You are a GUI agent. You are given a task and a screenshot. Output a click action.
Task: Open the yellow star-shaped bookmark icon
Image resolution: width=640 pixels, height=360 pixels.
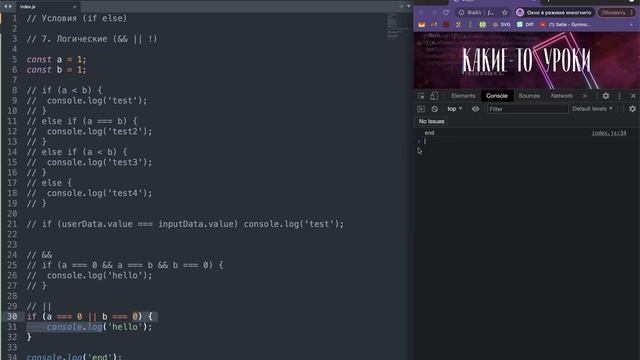(x=458, y=25)
